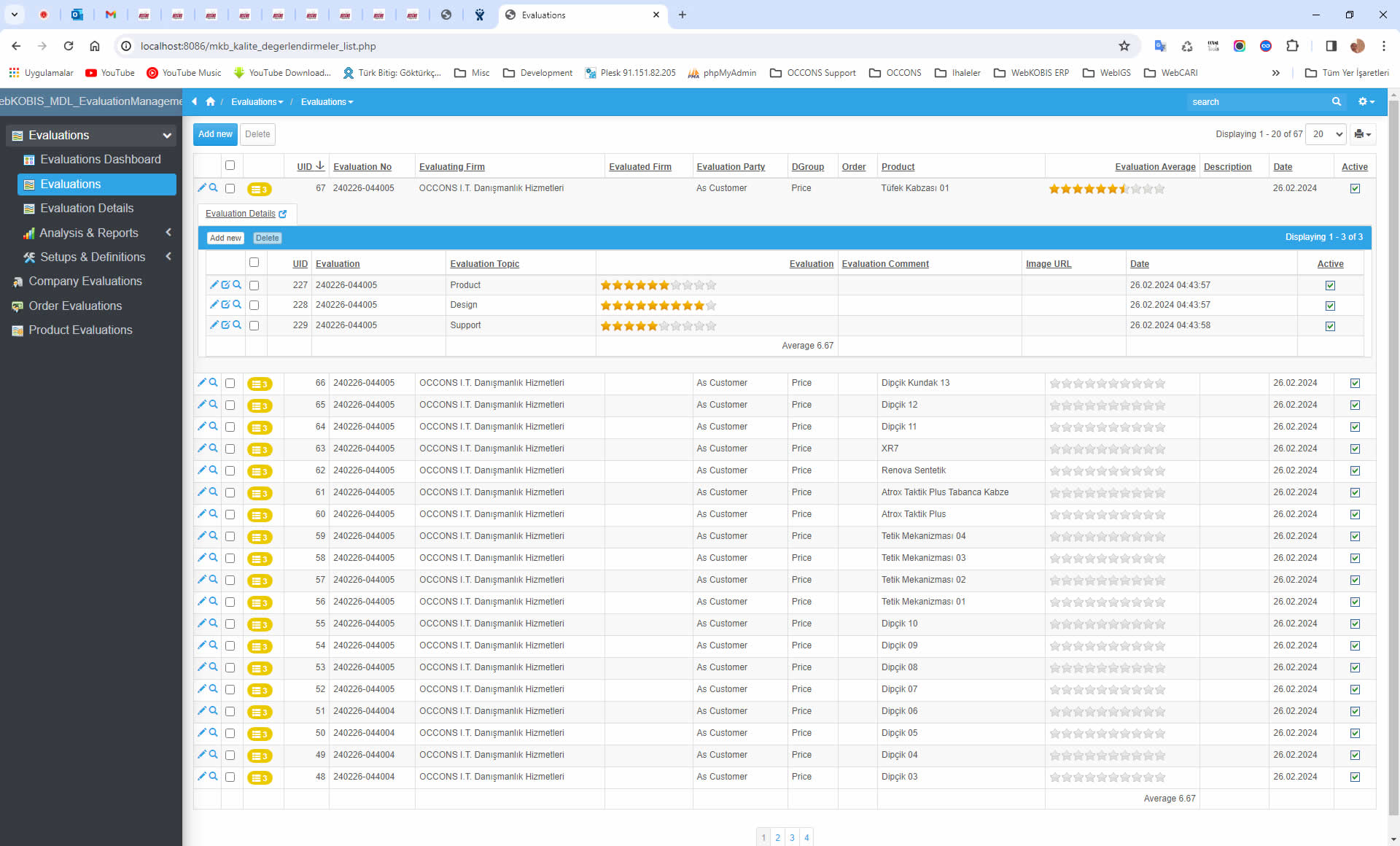
Task: Open the Google Translate icon in address bar
Action: (x=1160, y=46)
